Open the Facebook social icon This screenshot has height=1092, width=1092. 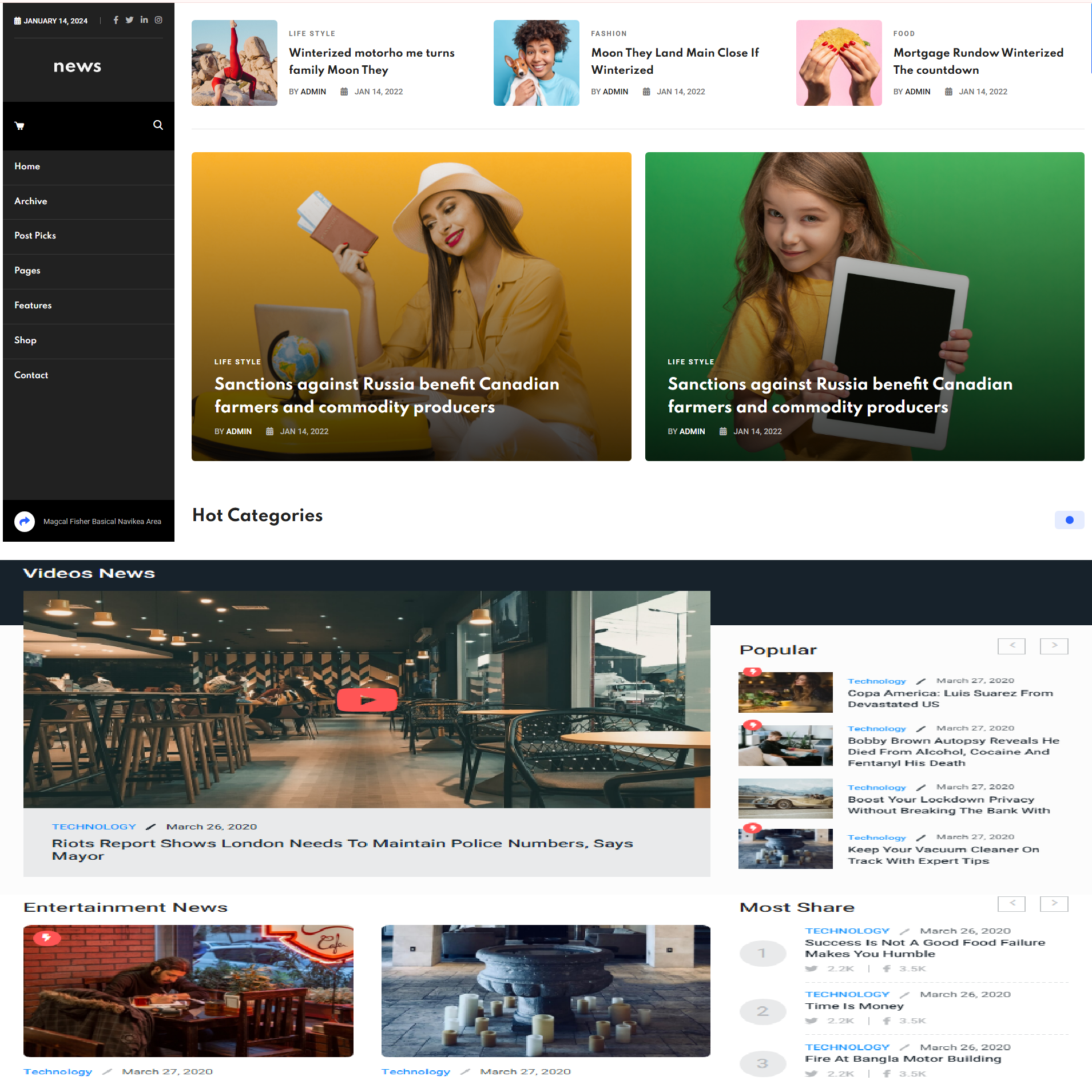tap(116, 19)
